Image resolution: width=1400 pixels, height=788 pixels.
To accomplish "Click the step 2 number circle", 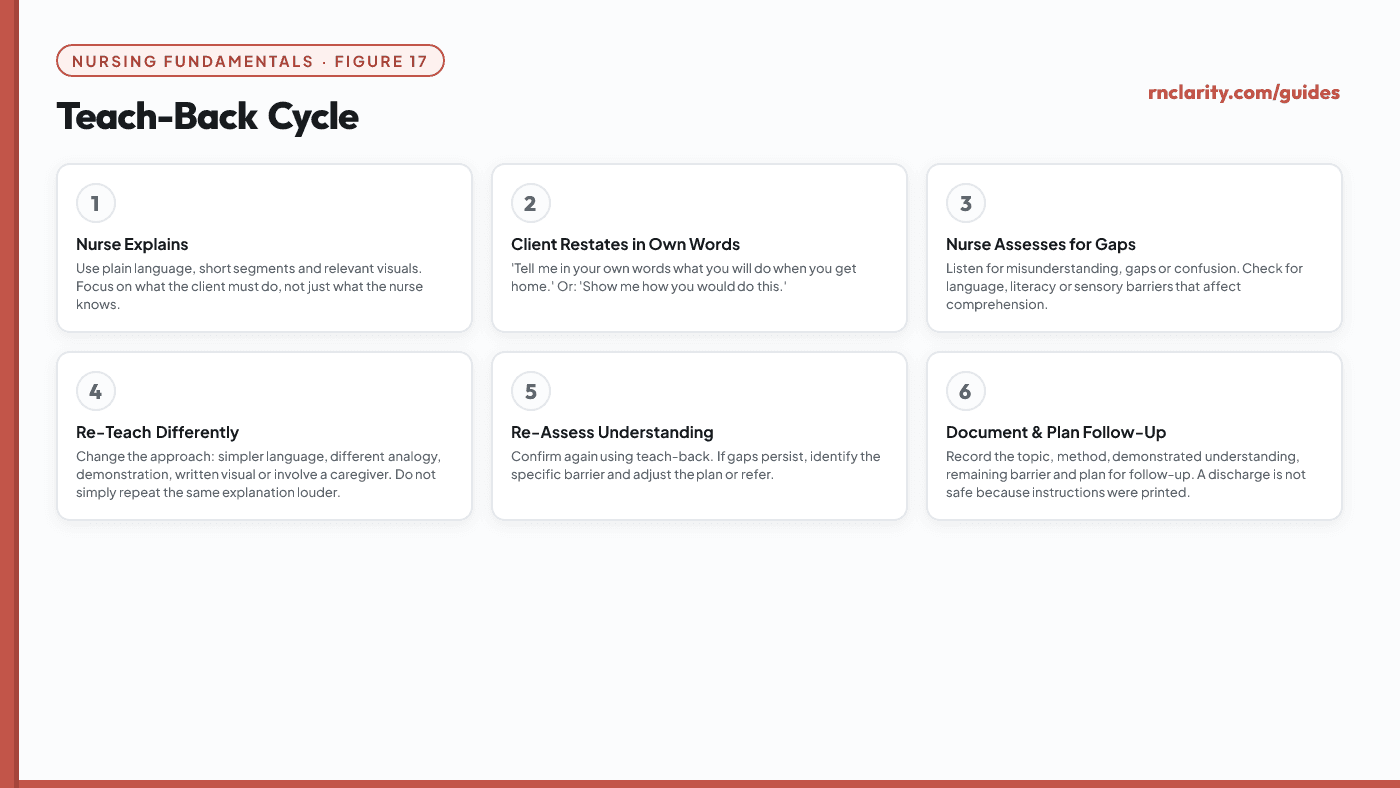I will pos(531,204).
